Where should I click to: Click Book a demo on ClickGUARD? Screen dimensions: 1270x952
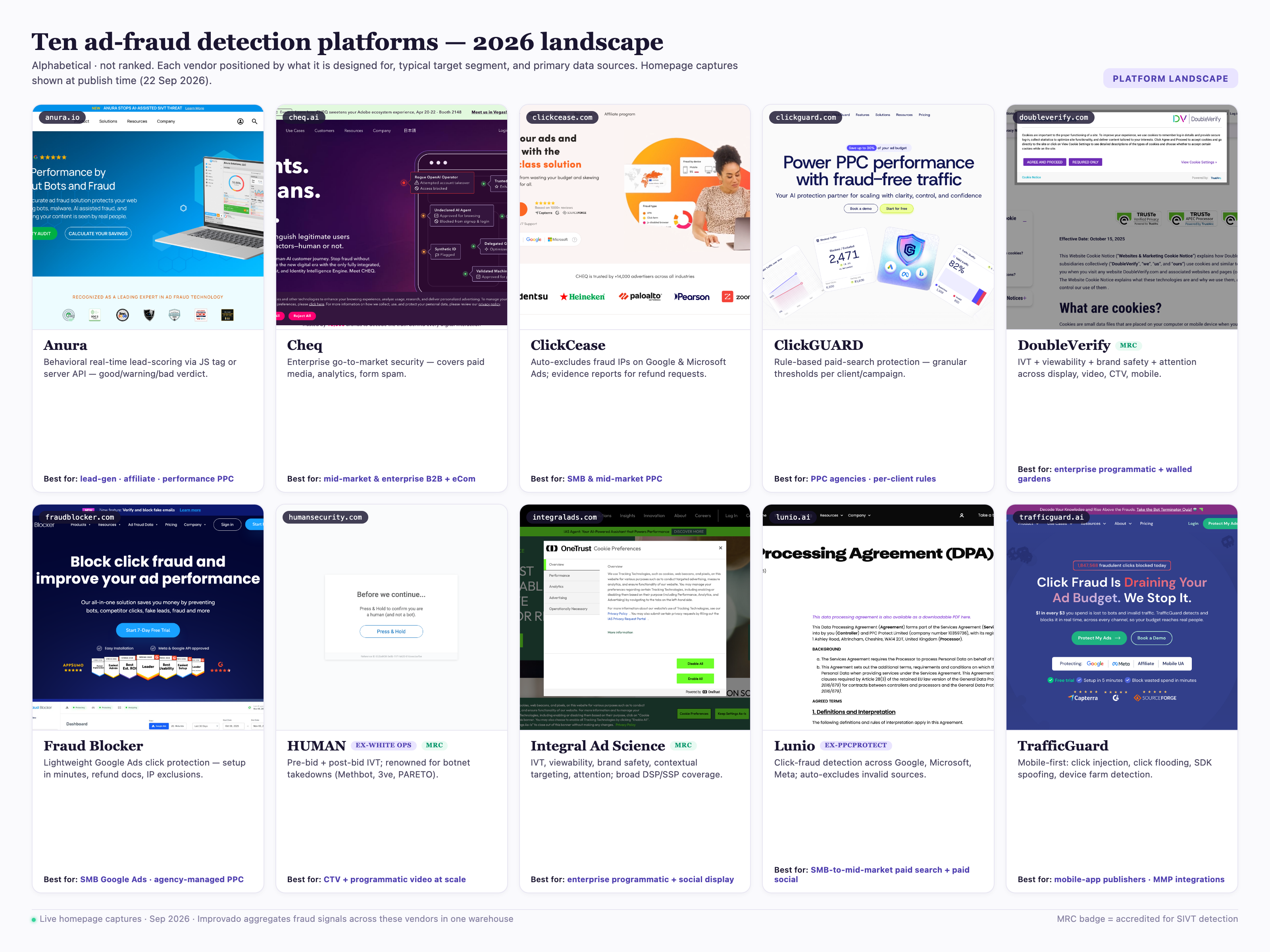pos(861,208)
